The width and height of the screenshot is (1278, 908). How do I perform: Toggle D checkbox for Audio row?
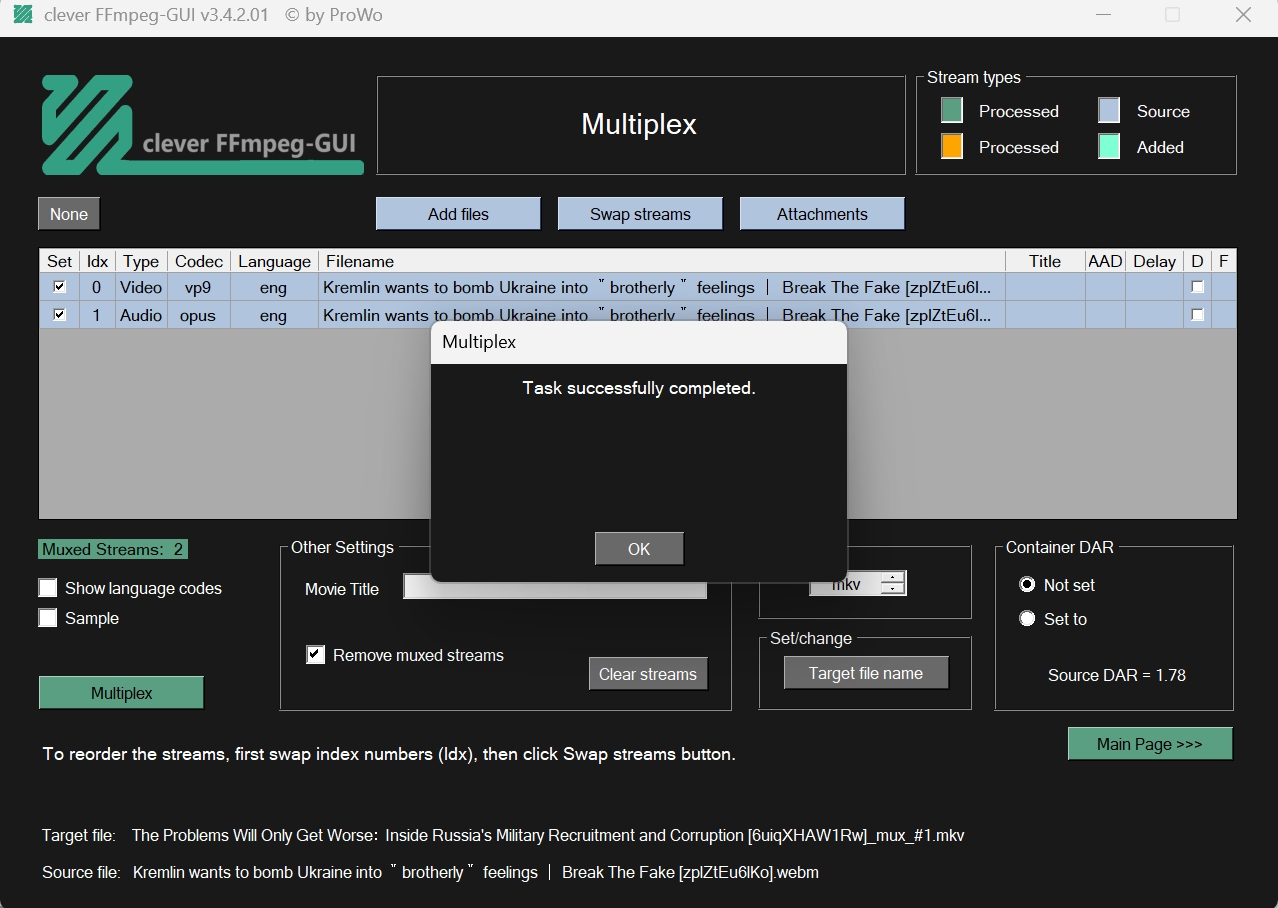[x=1198, y=315]
